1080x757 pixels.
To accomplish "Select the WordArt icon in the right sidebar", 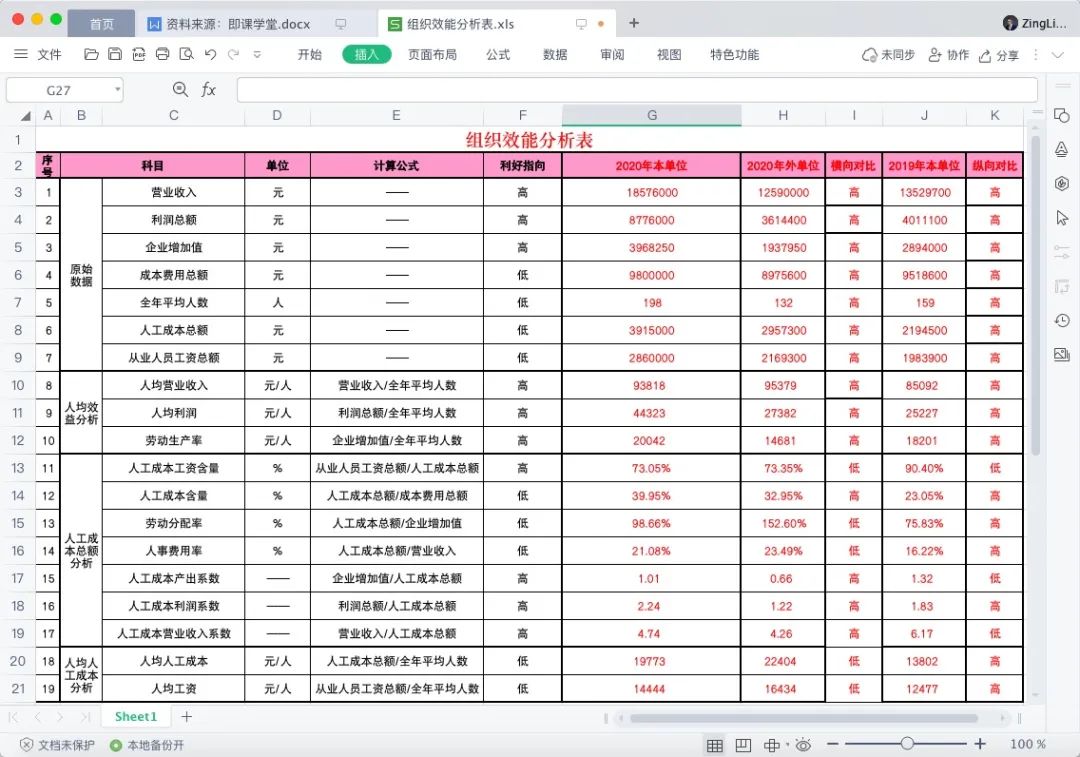I will tap(1062, 148).
